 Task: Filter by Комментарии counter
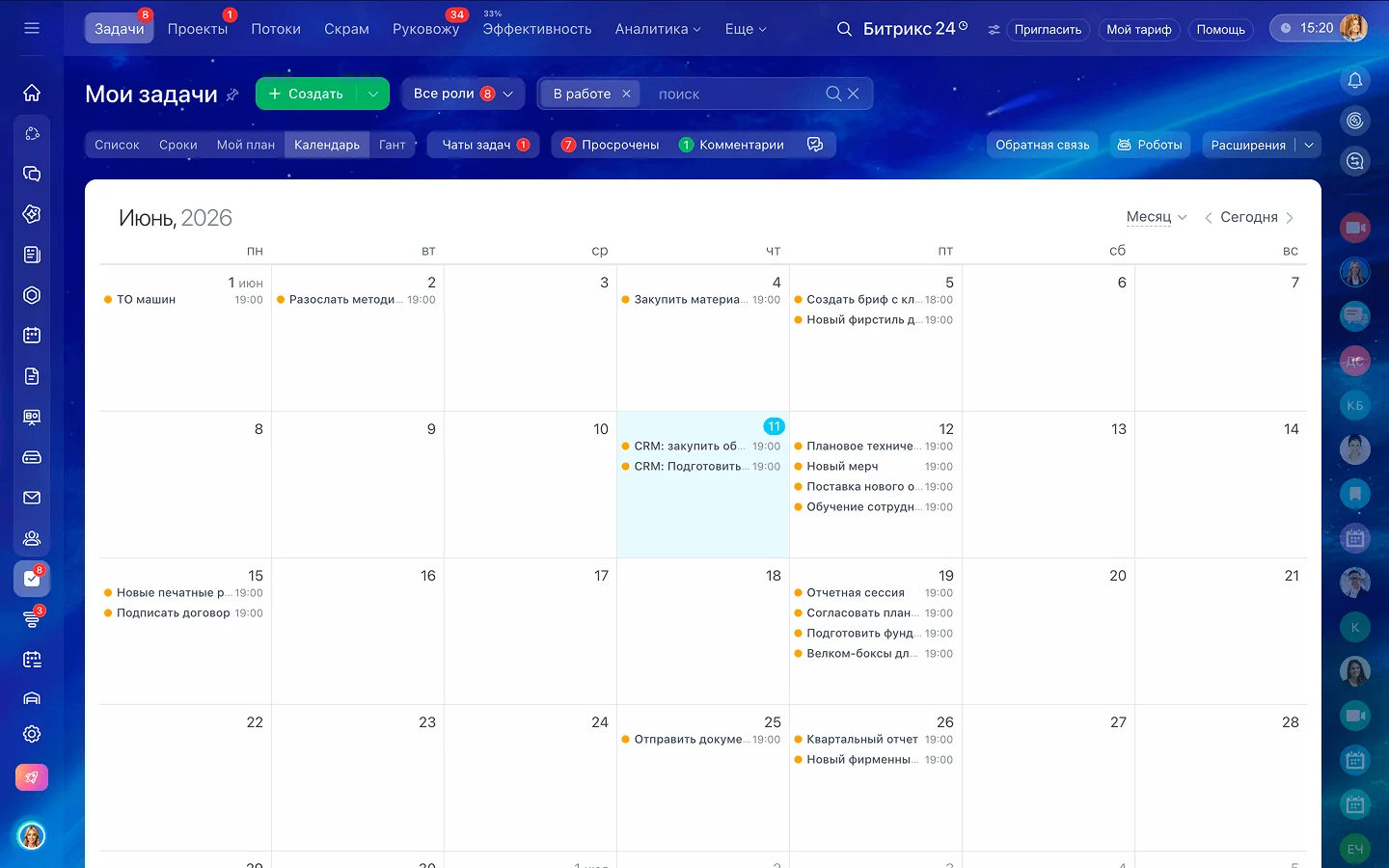click(731, 145)
